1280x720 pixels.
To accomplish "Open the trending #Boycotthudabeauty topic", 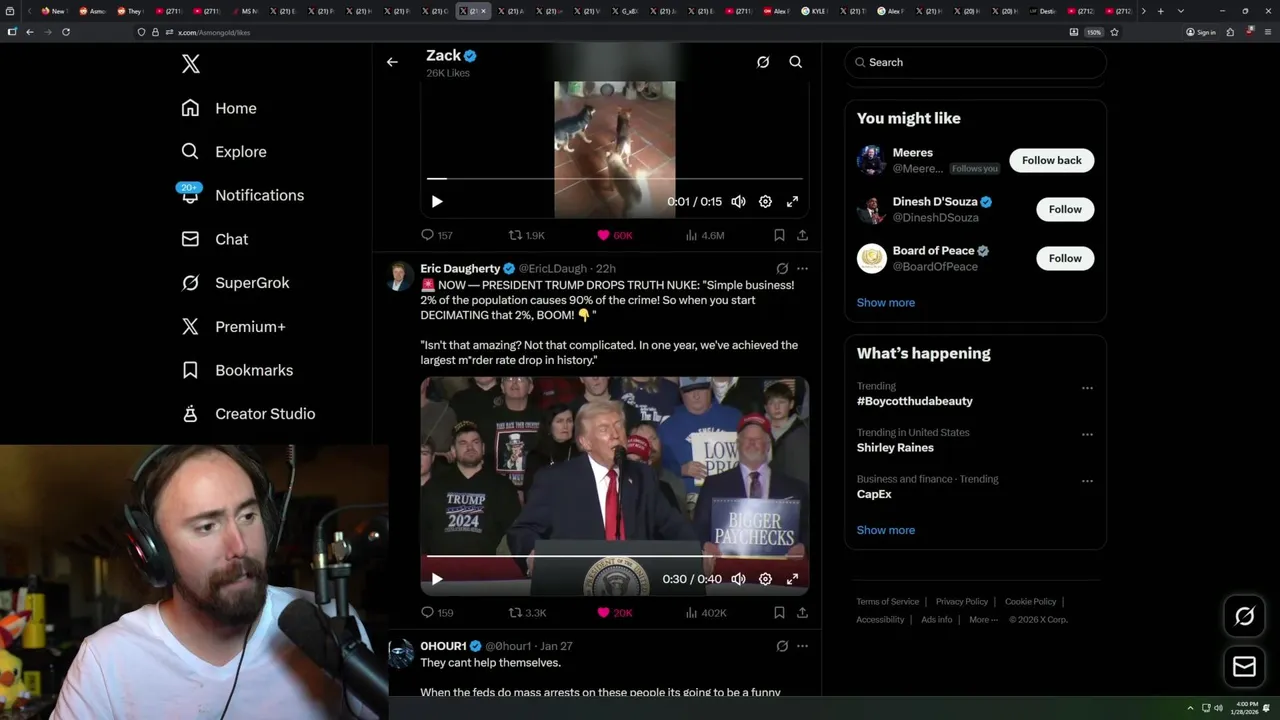I will [x=914, y=401].
